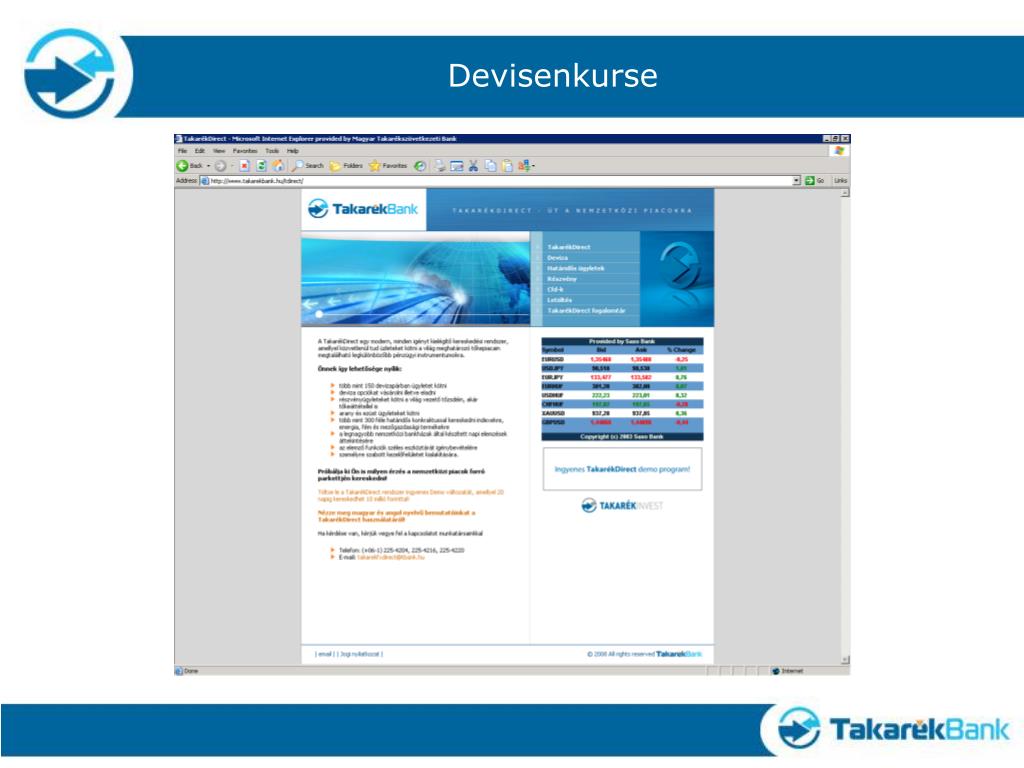
Task: Open the Favorites menu
Action: [245, 151]
